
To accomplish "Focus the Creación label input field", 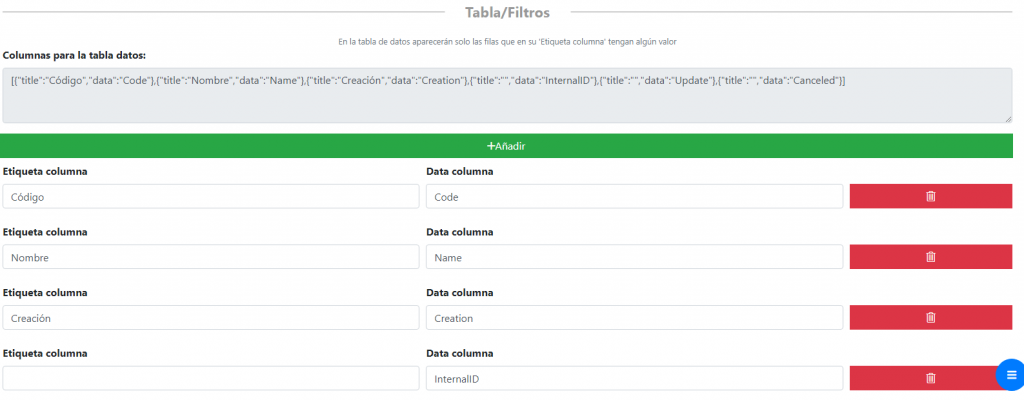I will click(211, 318).
